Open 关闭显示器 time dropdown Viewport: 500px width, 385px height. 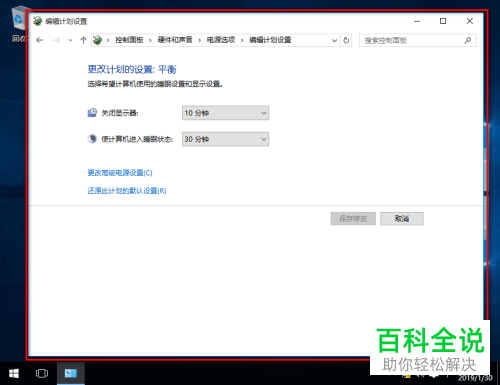tap(225, 113)
